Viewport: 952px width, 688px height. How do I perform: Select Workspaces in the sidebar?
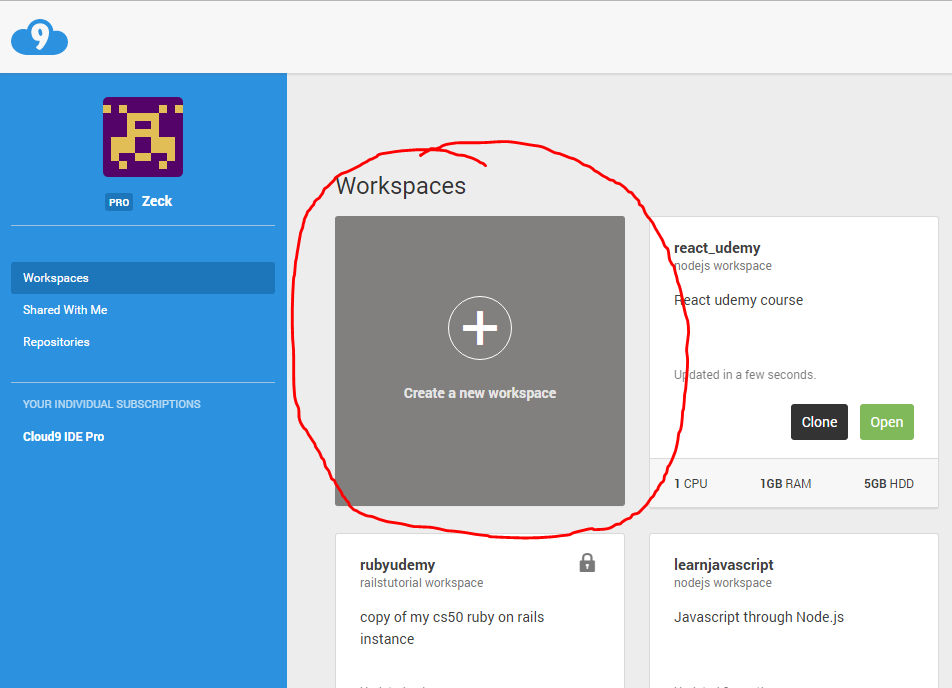coord(143,278)
